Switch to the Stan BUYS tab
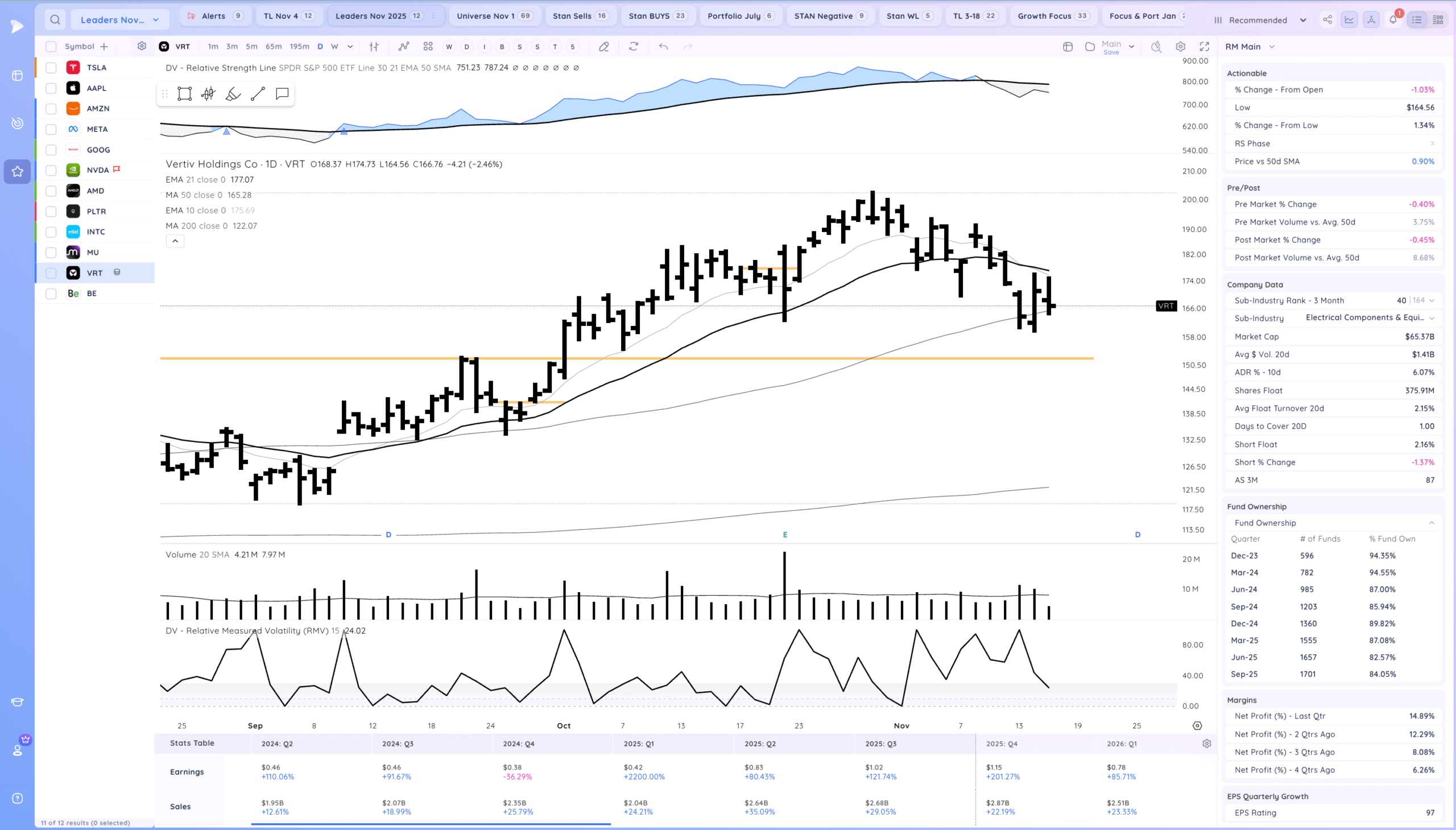Viewport: 1456px width, 830px height. click(x=657, y=16)
